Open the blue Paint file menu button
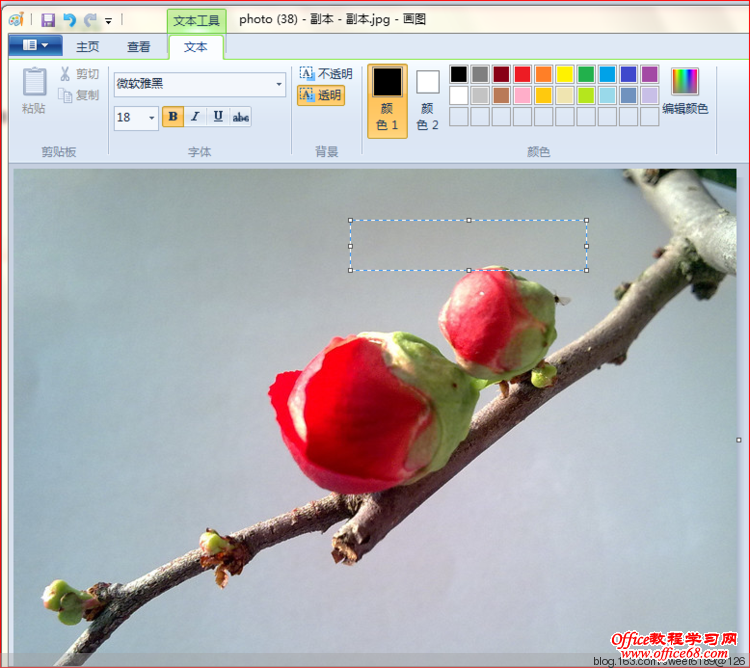The width and height of the screenshot is (750, 668). coord(35,46)
